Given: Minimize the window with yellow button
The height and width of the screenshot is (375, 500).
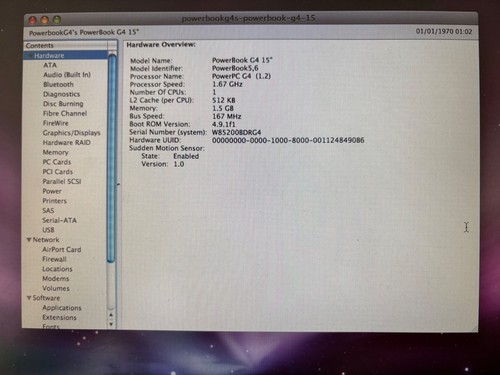Looking at the screenshot, I should [x=45, y=20].
